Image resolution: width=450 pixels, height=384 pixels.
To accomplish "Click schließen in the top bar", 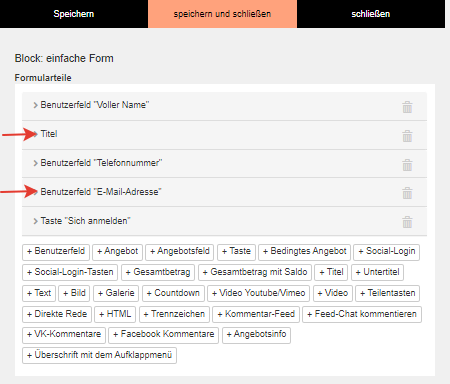I will (371, 14).
